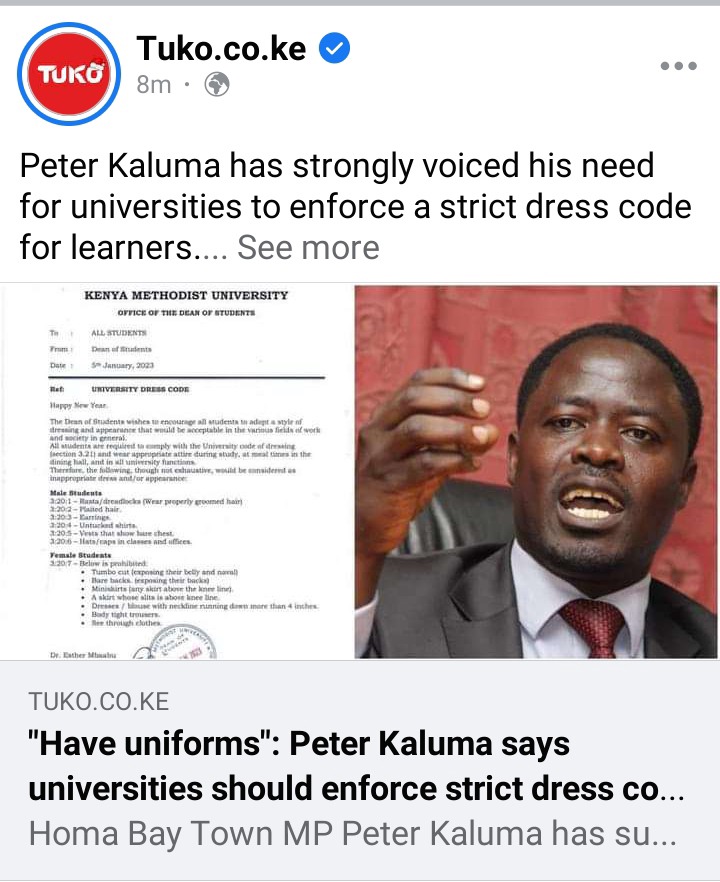Image resolution: width=720 pixels, height=882 pixels.
Task: Click the Dean of Students stamp on memo
Action: click(x=176, y=642)
